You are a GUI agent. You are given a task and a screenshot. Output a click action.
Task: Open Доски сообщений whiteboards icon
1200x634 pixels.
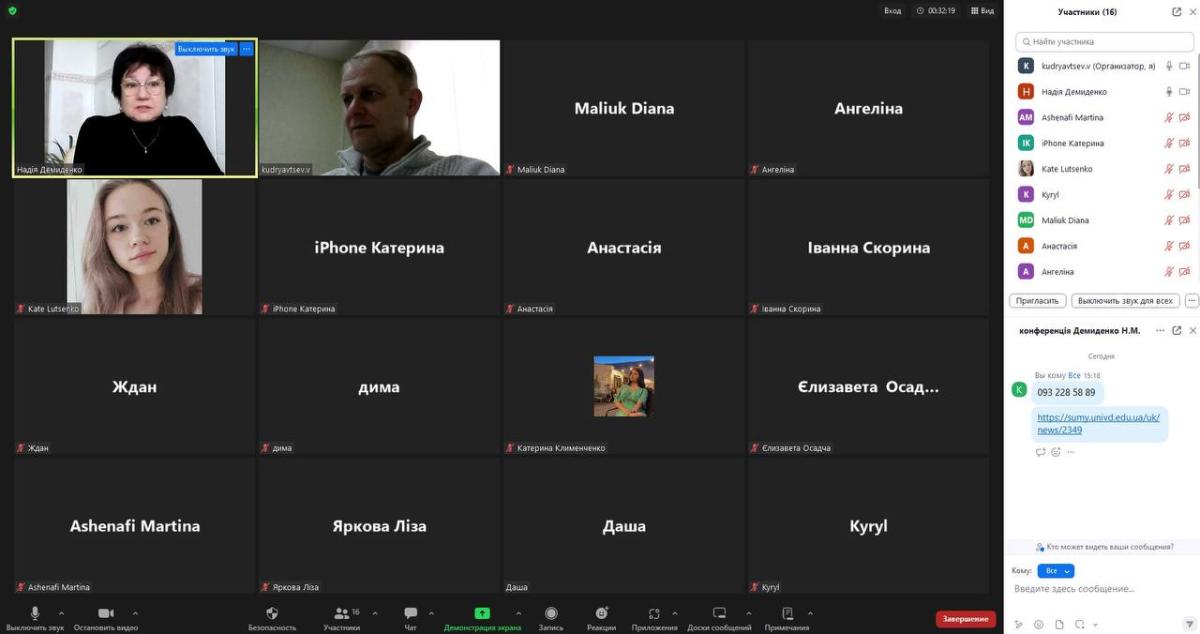click(719, 614)
